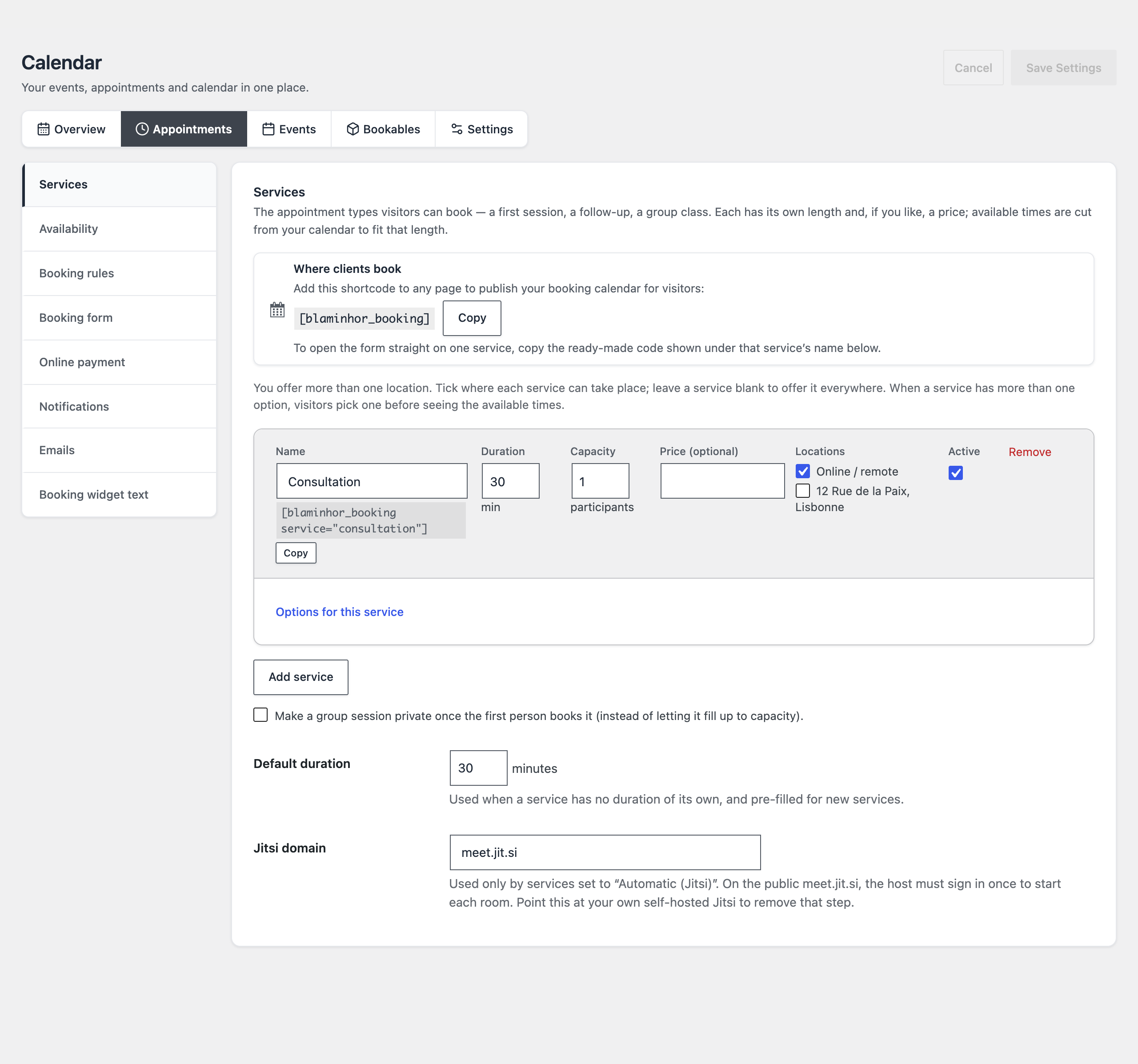Open the Settings tab
1138x1064 pixels.
click(x=481, y=129)
